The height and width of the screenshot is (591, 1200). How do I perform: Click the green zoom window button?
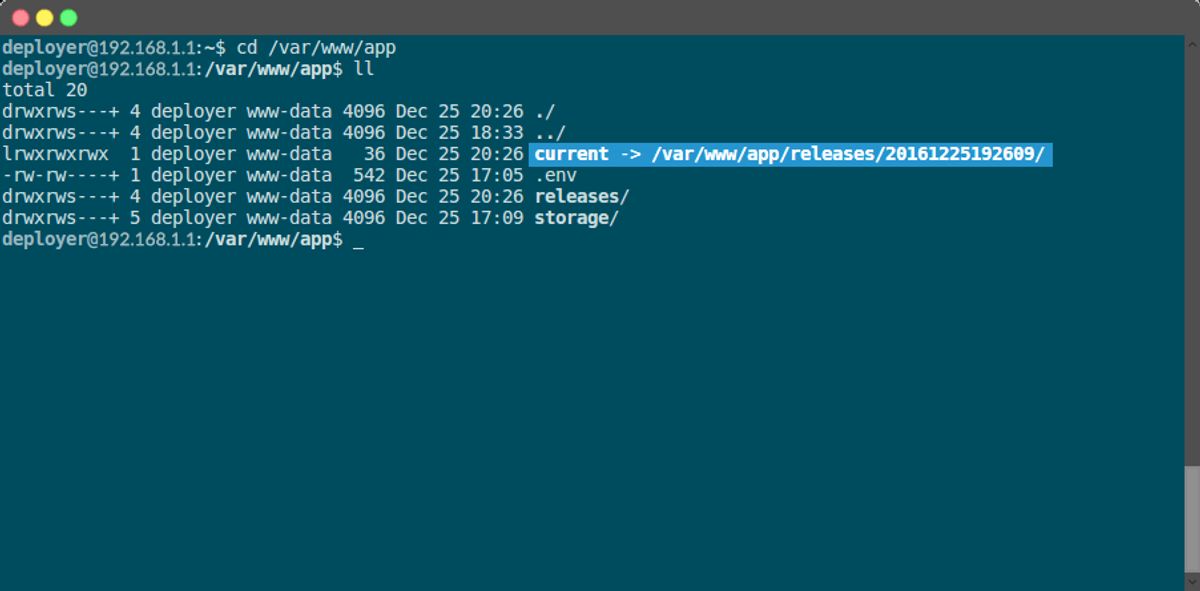67,17
